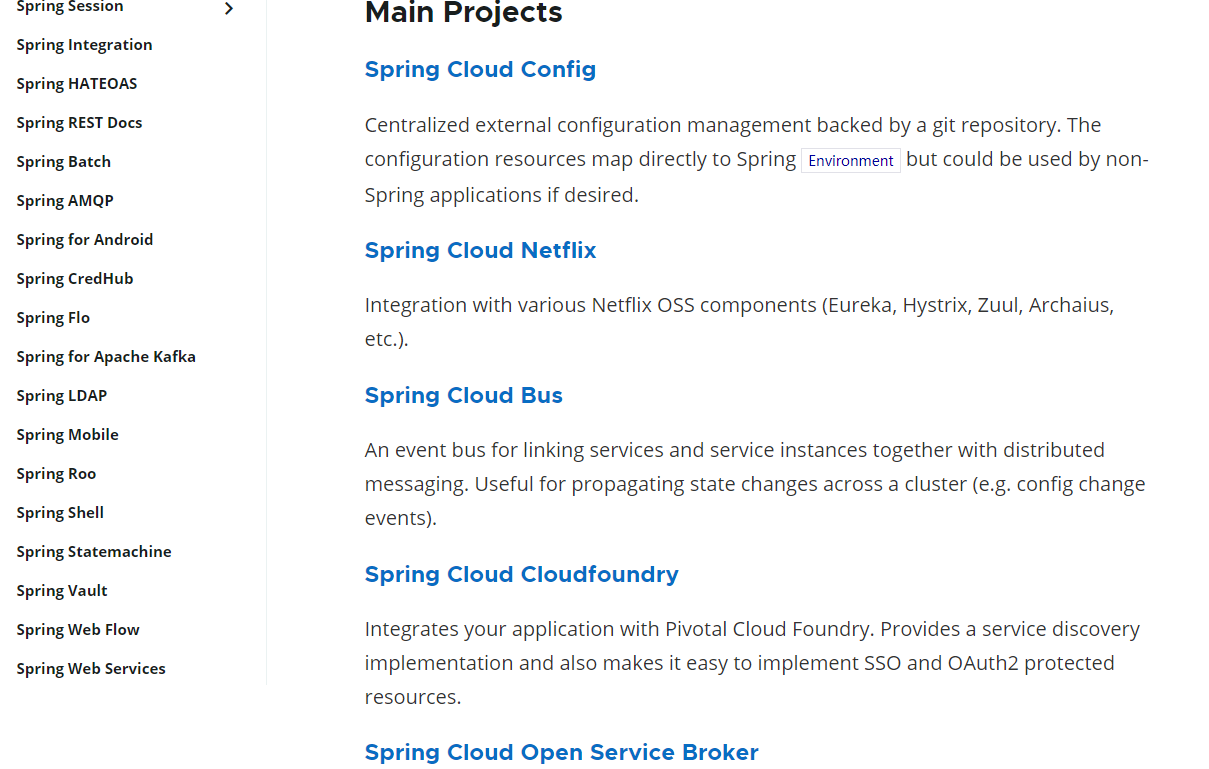Open Spring Session in the sidebar
This screenshot has width=1209, height=769.
[70, 7]
